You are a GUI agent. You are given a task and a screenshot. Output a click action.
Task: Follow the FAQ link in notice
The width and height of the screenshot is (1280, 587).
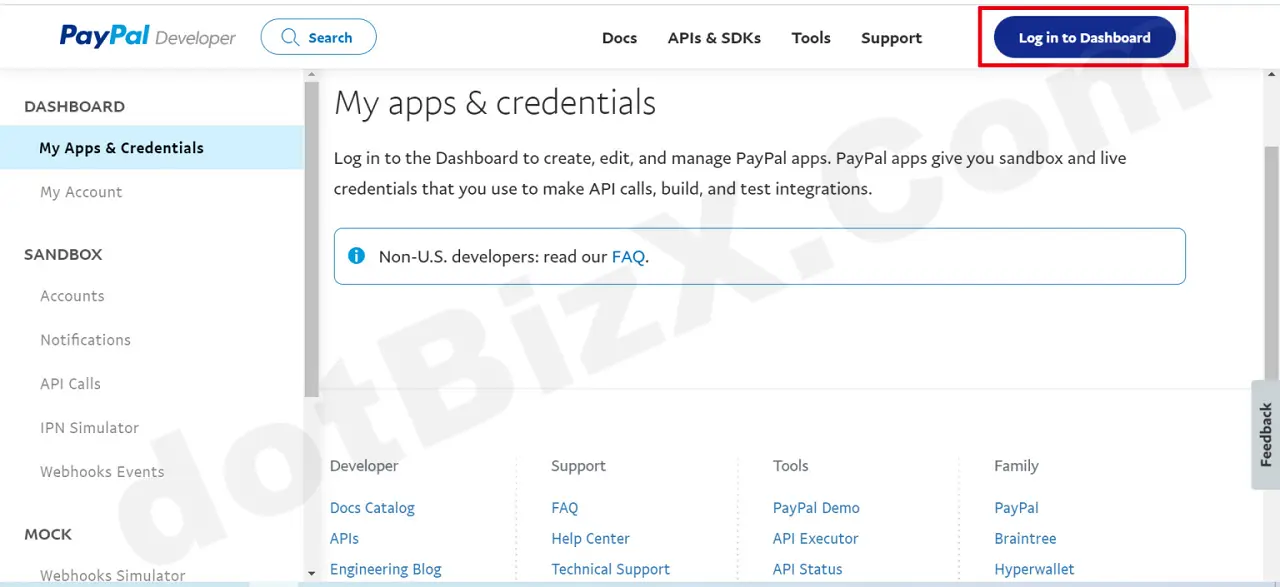pyautogui.click(x=628, y=257)
